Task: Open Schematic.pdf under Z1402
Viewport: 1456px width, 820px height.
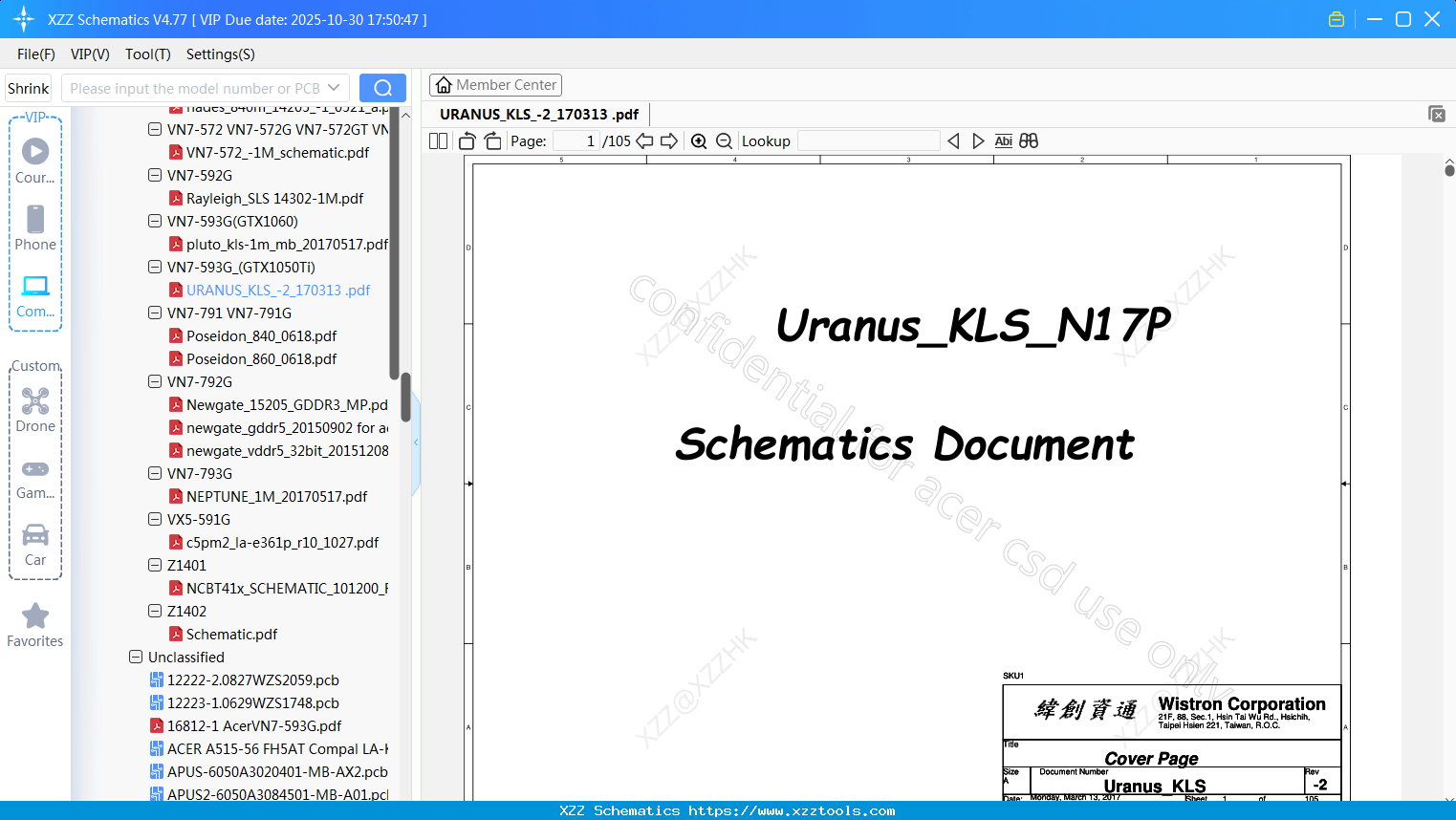Action: click(231, 634)
